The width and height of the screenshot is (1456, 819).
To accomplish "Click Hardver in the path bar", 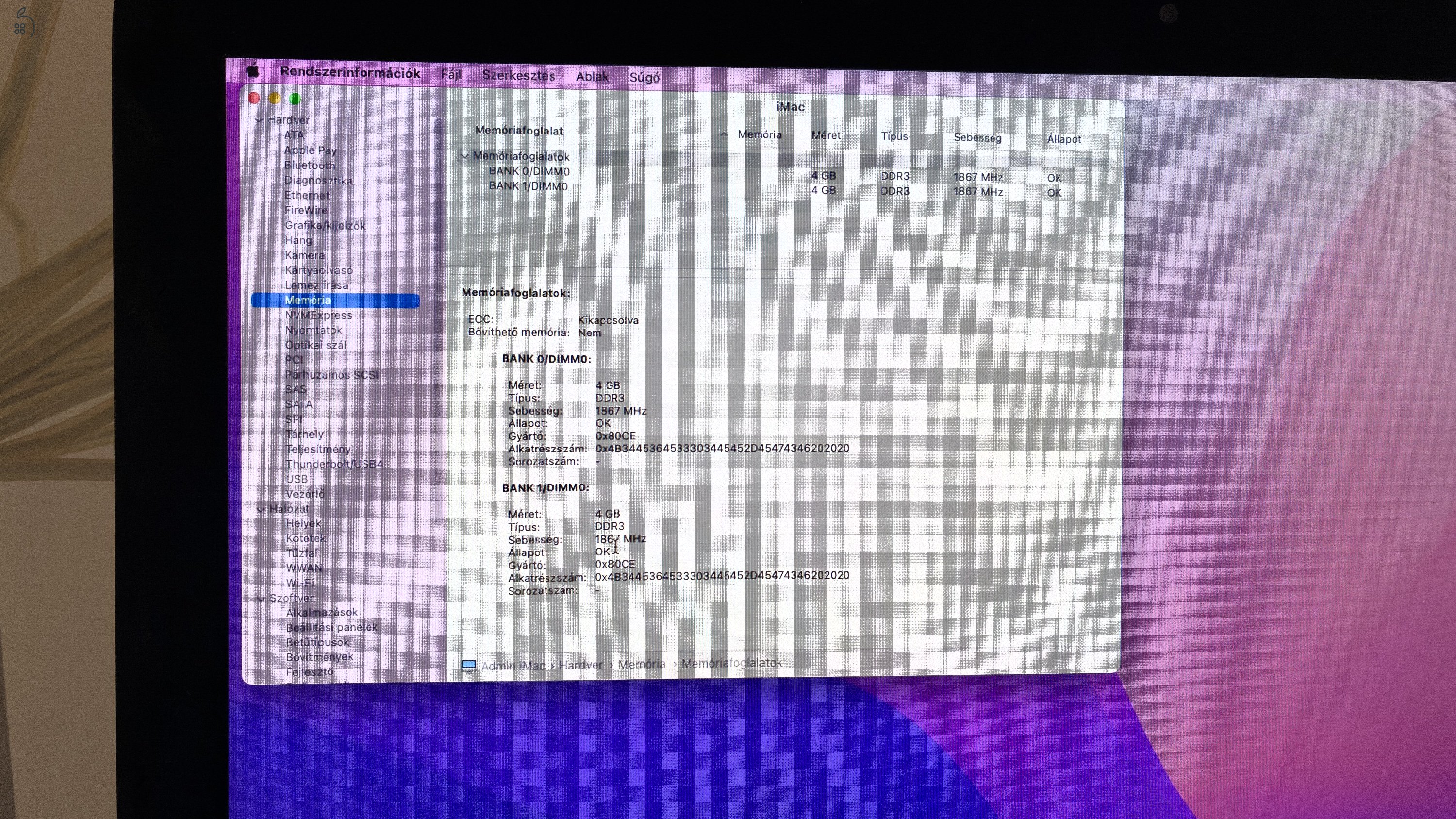I will 580,665.
